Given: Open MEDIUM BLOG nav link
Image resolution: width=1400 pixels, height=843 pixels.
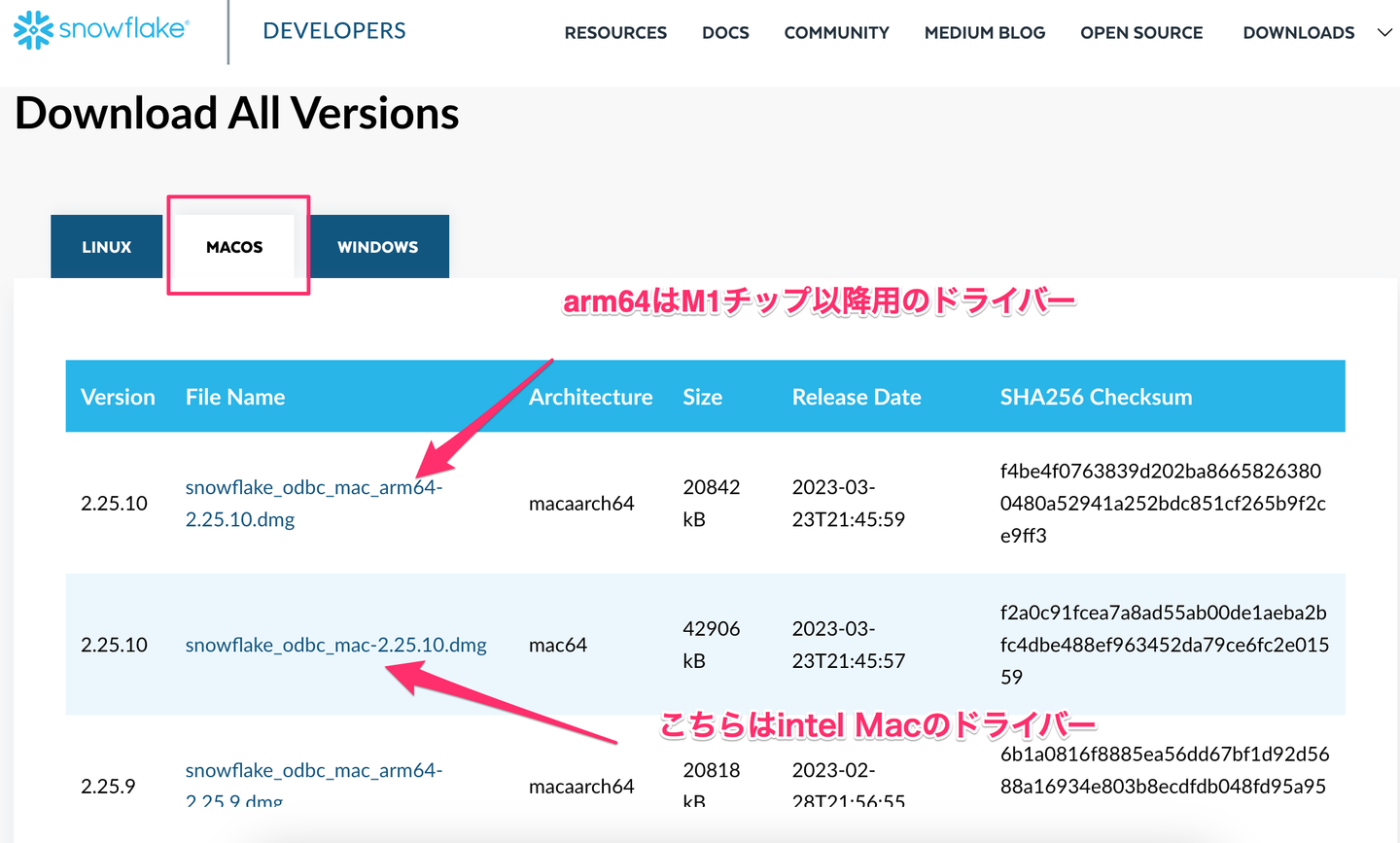Looking at the screenshot, I should pos(985,33).
